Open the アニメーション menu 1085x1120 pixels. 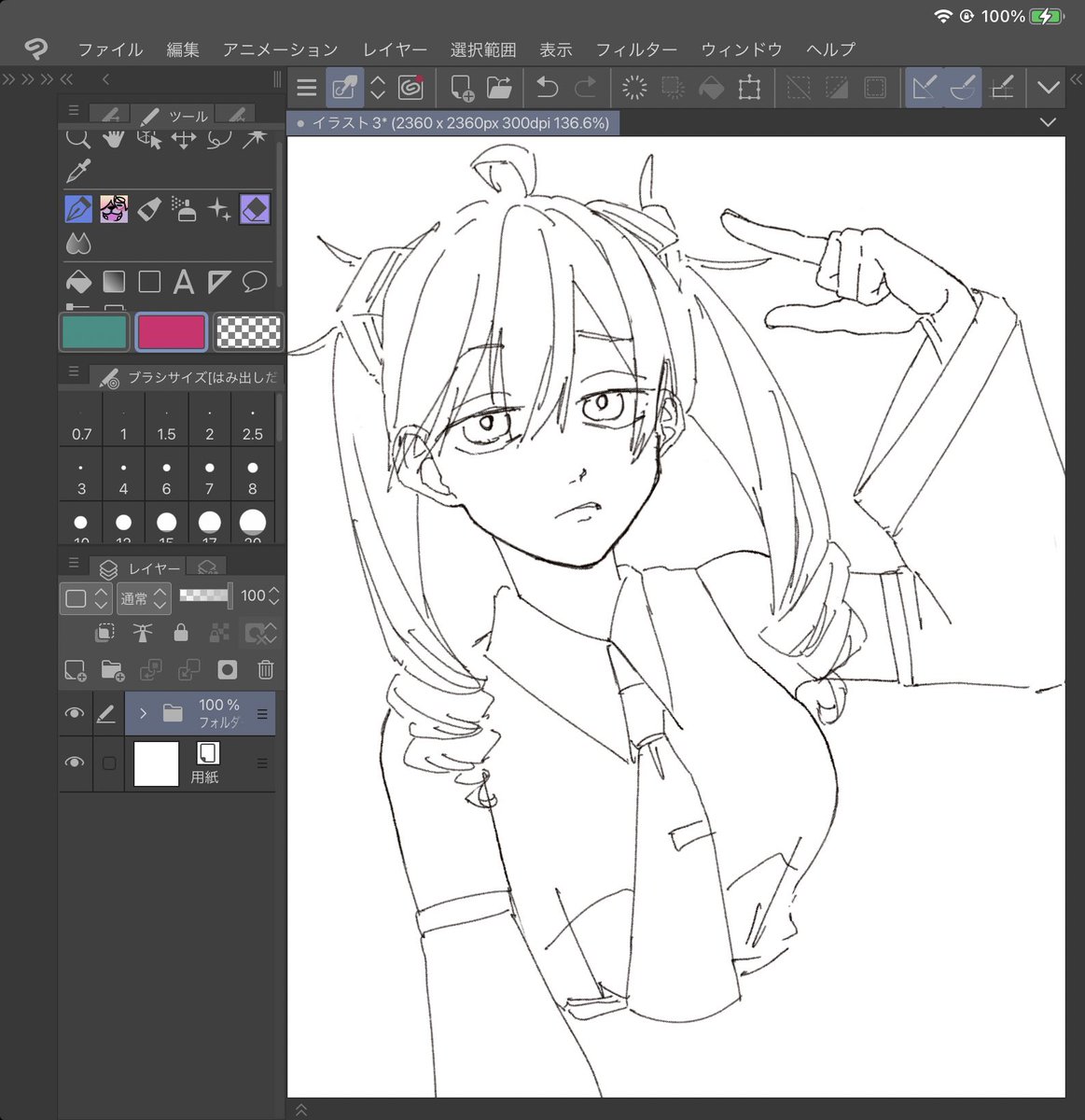point(280,49)
